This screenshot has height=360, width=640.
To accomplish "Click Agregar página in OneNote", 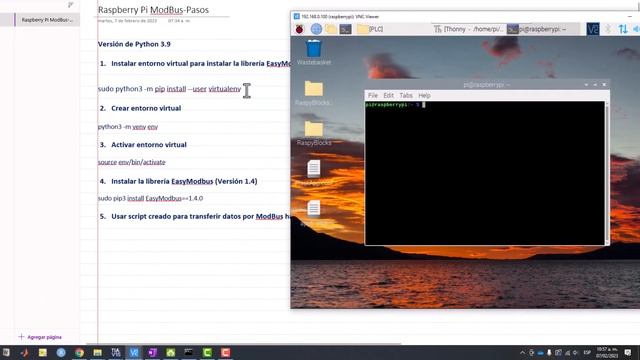I will tap(40, 337).
